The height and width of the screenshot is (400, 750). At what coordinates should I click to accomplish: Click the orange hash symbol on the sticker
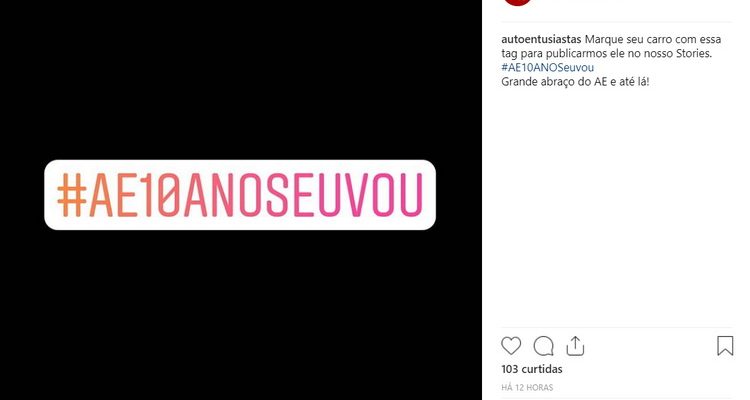point(72,195)
